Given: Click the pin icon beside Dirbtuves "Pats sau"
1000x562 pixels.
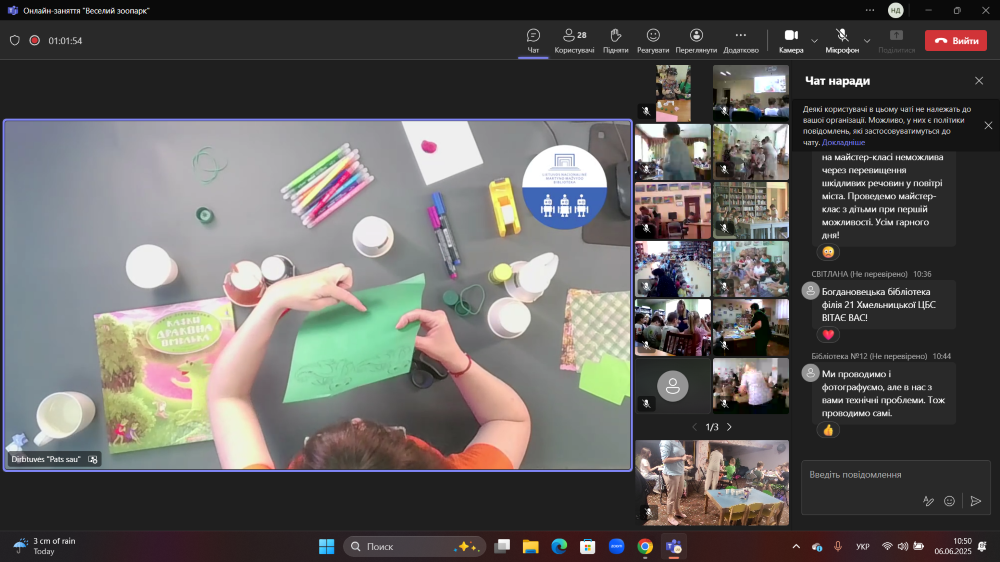Looking at the screenshot, I should point(92,459).
